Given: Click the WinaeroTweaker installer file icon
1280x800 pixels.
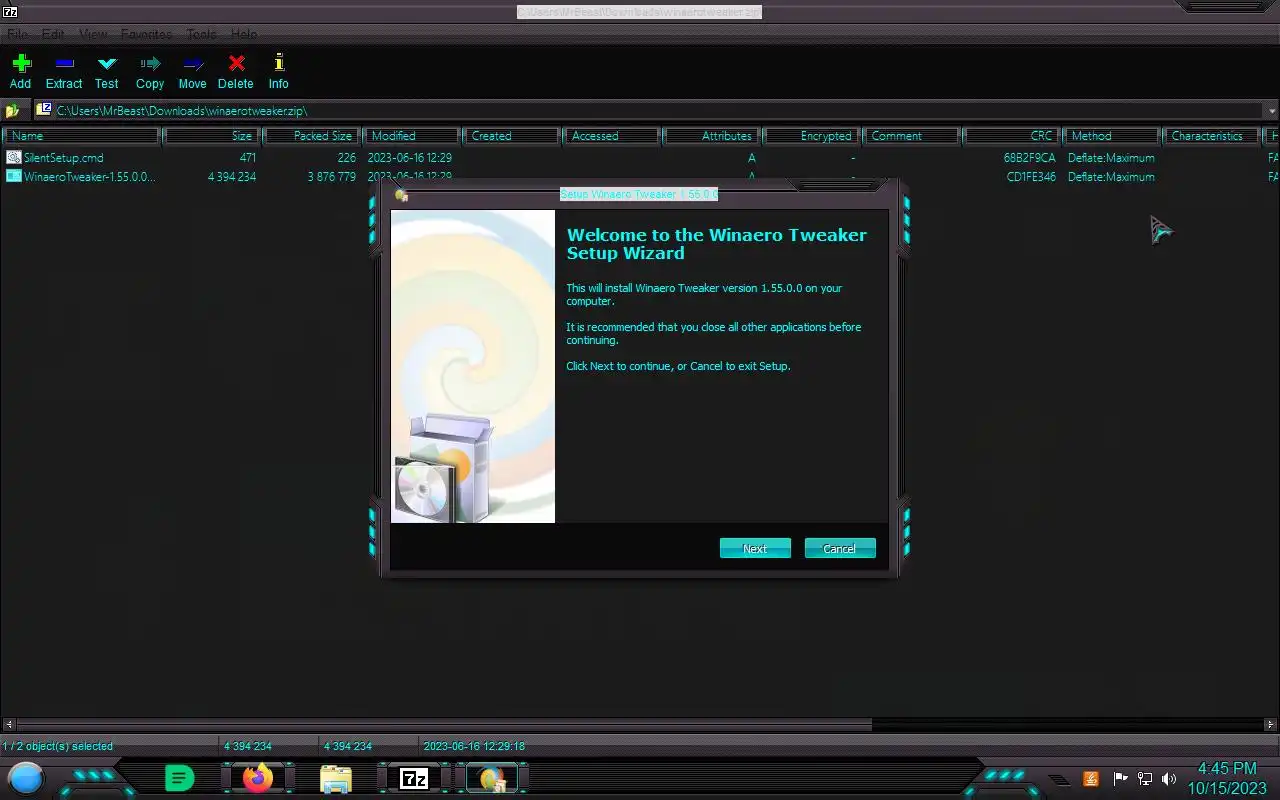Looking at the screenshot, I should click(13, 176).
